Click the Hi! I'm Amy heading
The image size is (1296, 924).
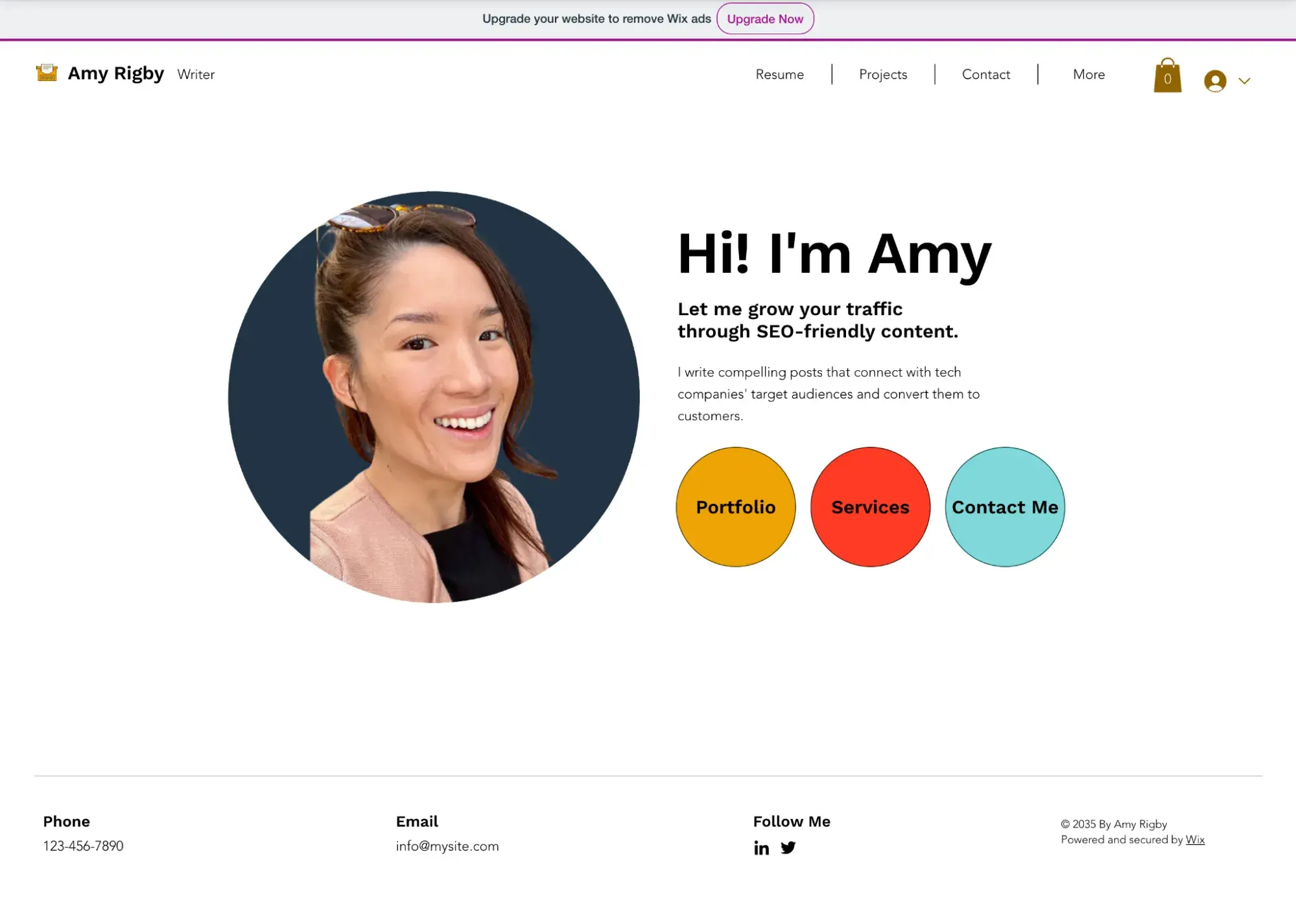[x=834, y=254]
